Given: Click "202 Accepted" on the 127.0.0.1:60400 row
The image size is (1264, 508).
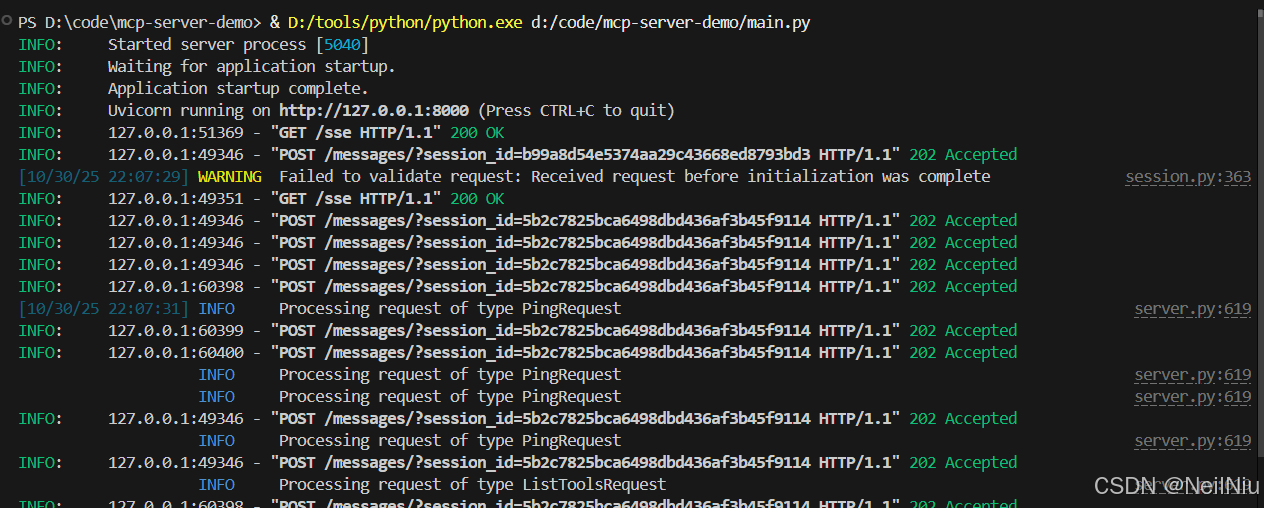Looking at the screenshot, I should (963, 352).
